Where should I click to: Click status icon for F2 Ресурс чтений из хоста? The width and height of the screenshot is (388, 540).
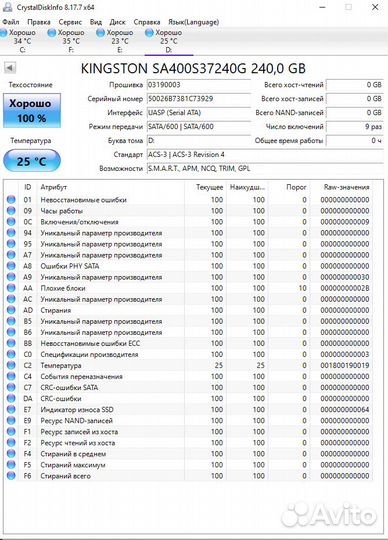[x=11, y=442]
